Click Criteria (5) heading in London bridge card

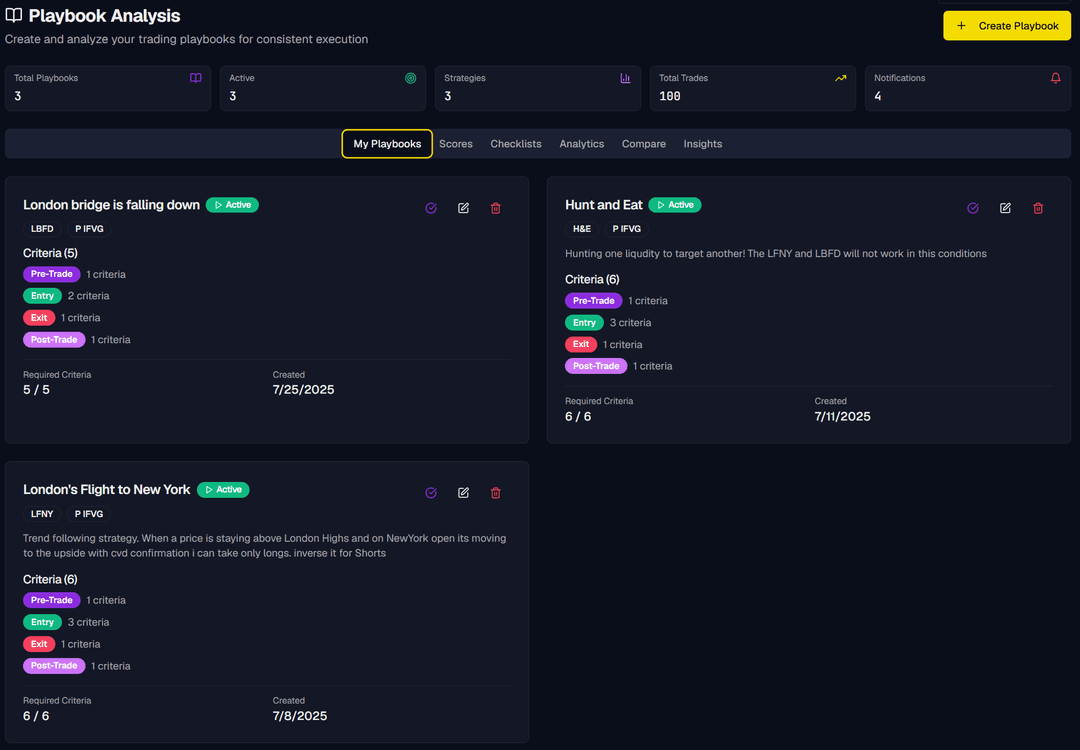point(50,253)
